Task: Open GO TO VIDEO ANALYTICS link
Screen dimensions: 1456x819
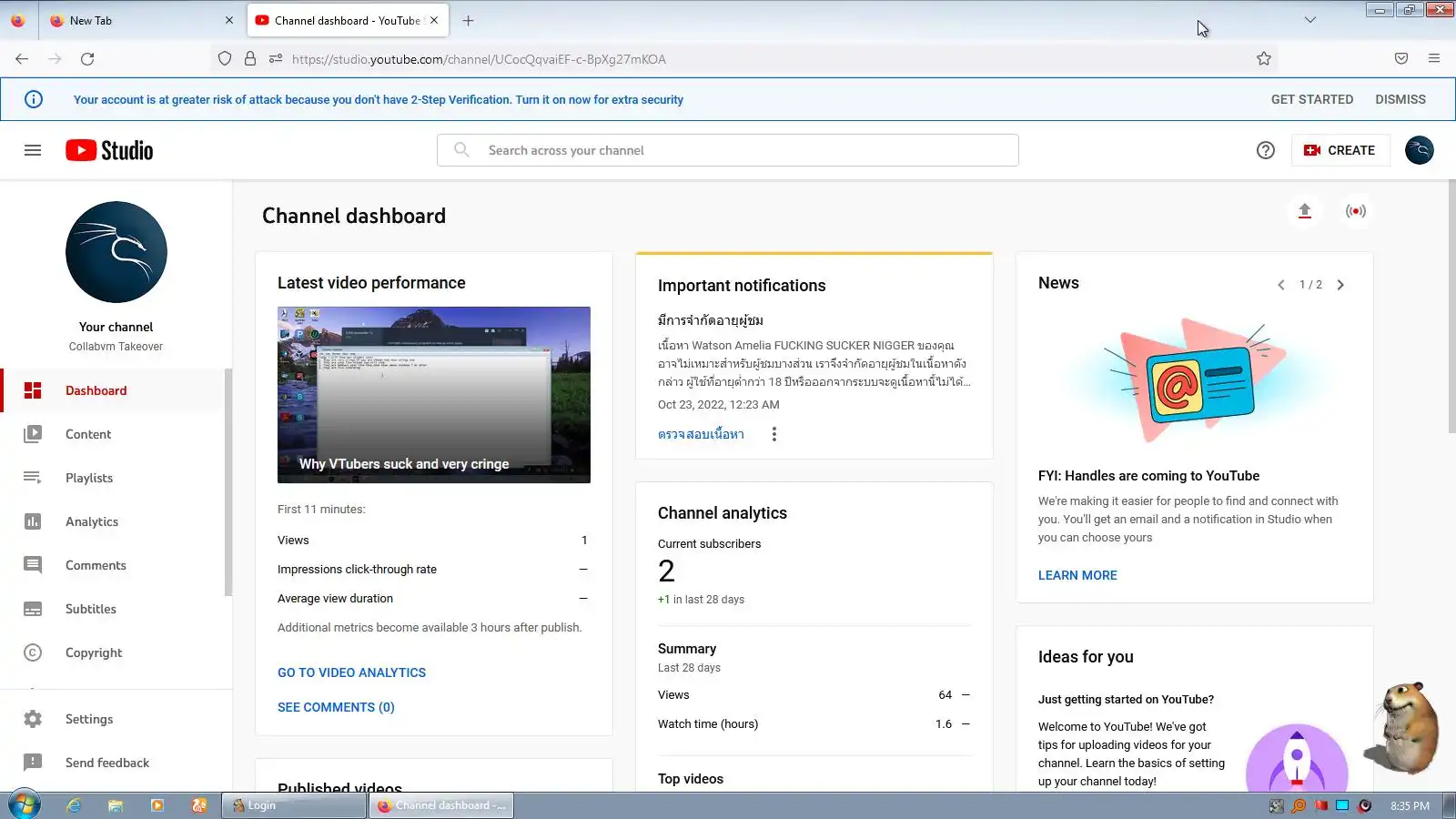Action: coord(351,672)
